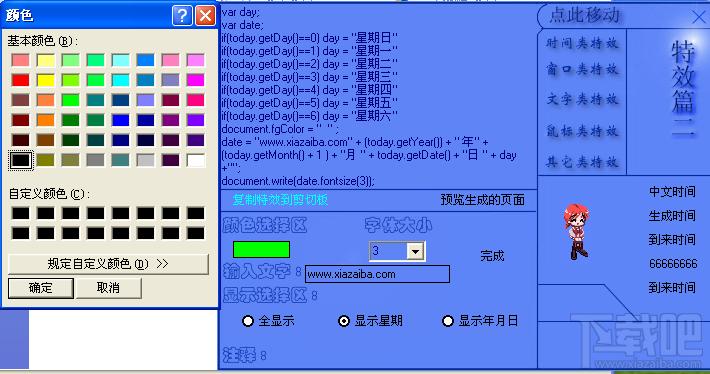Viewport: 710px width, 374px height.
Task: Open the 窗口类特效 category
Action: (x=582, y=69)
